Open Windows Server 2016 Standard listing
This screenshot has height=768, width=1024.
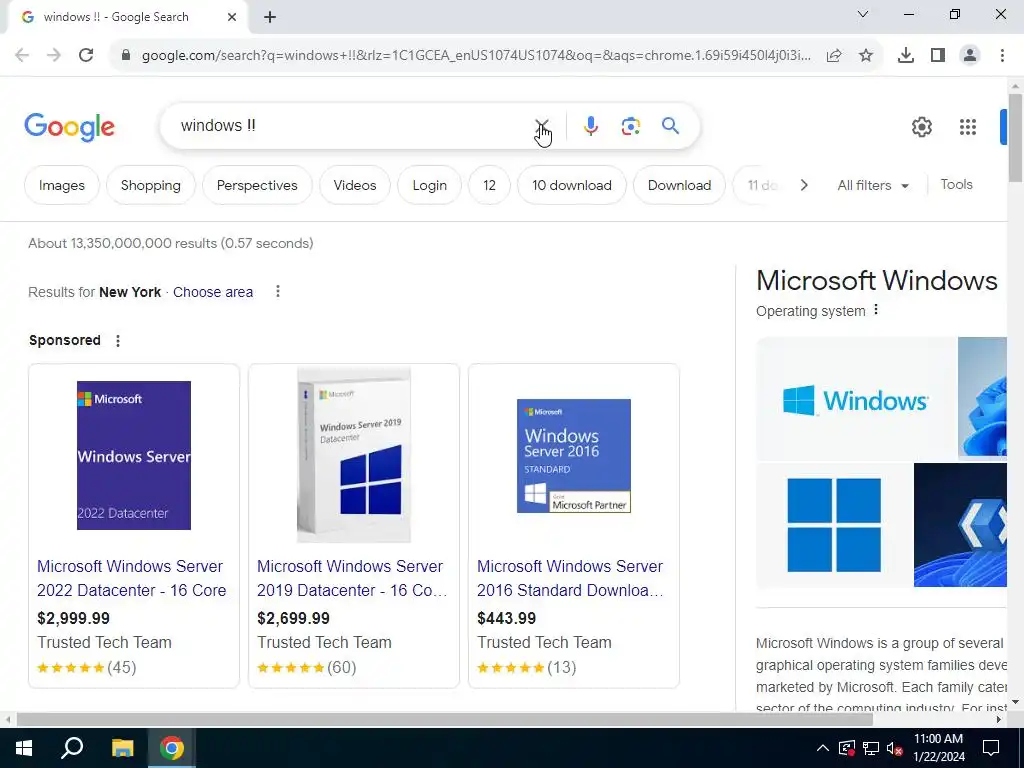click(570, 578)
